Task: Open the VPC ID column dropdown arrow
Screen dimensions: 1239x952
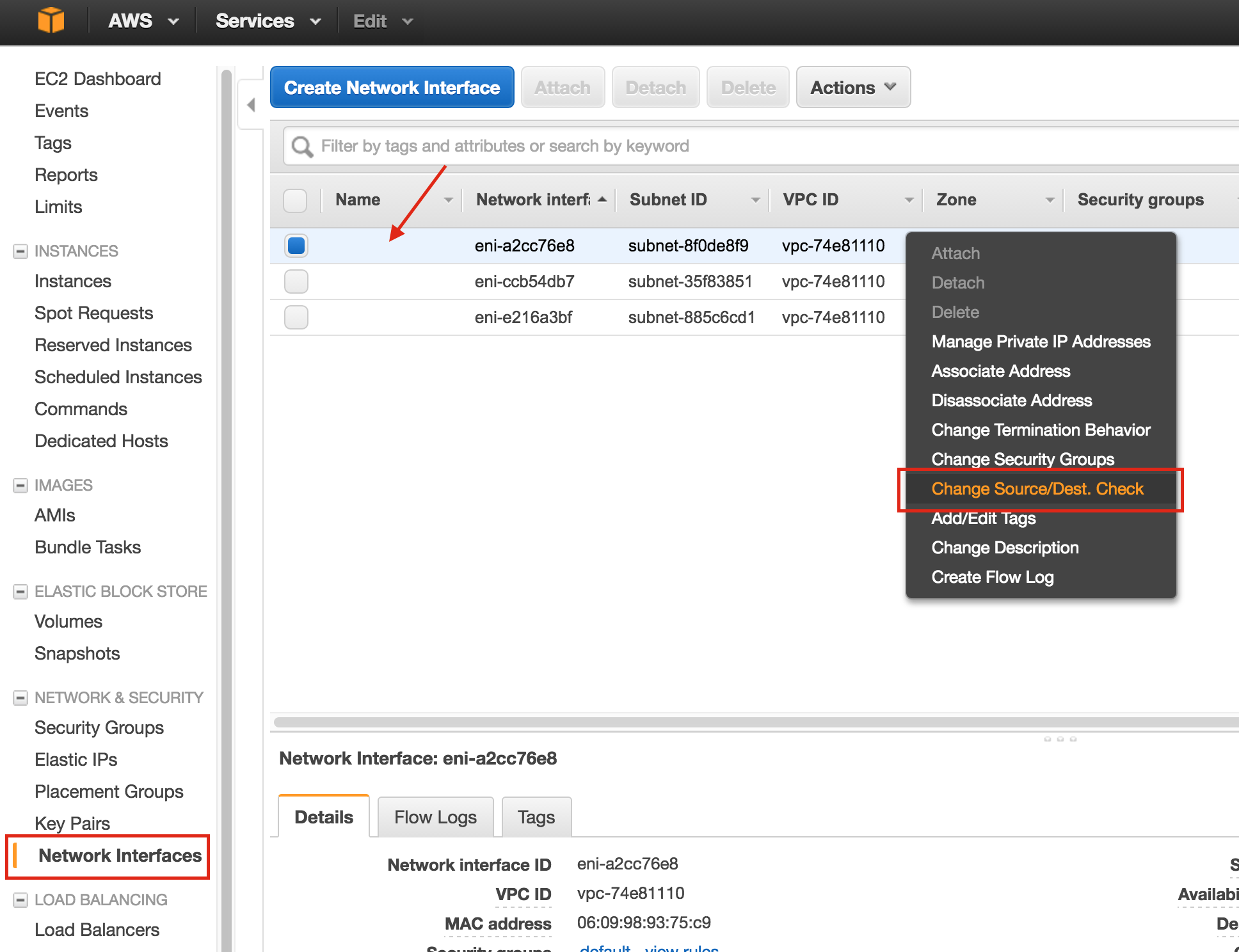Action: [x=909, y=200]
